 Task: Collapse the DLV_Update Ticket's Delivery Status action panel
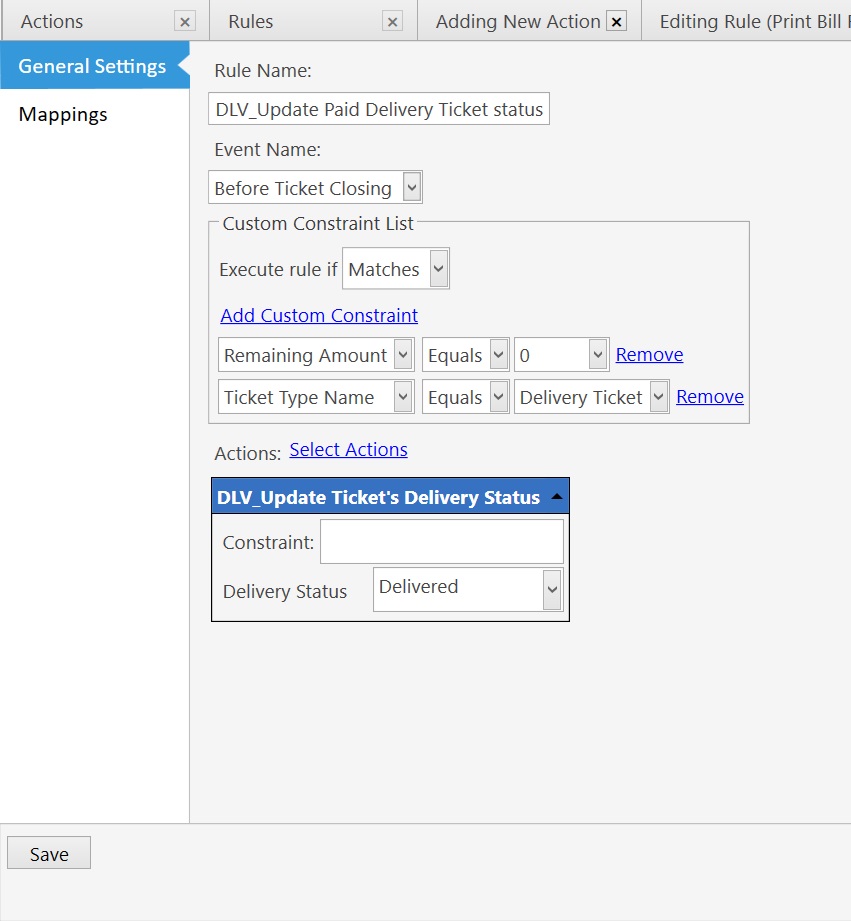click(556, 495)
